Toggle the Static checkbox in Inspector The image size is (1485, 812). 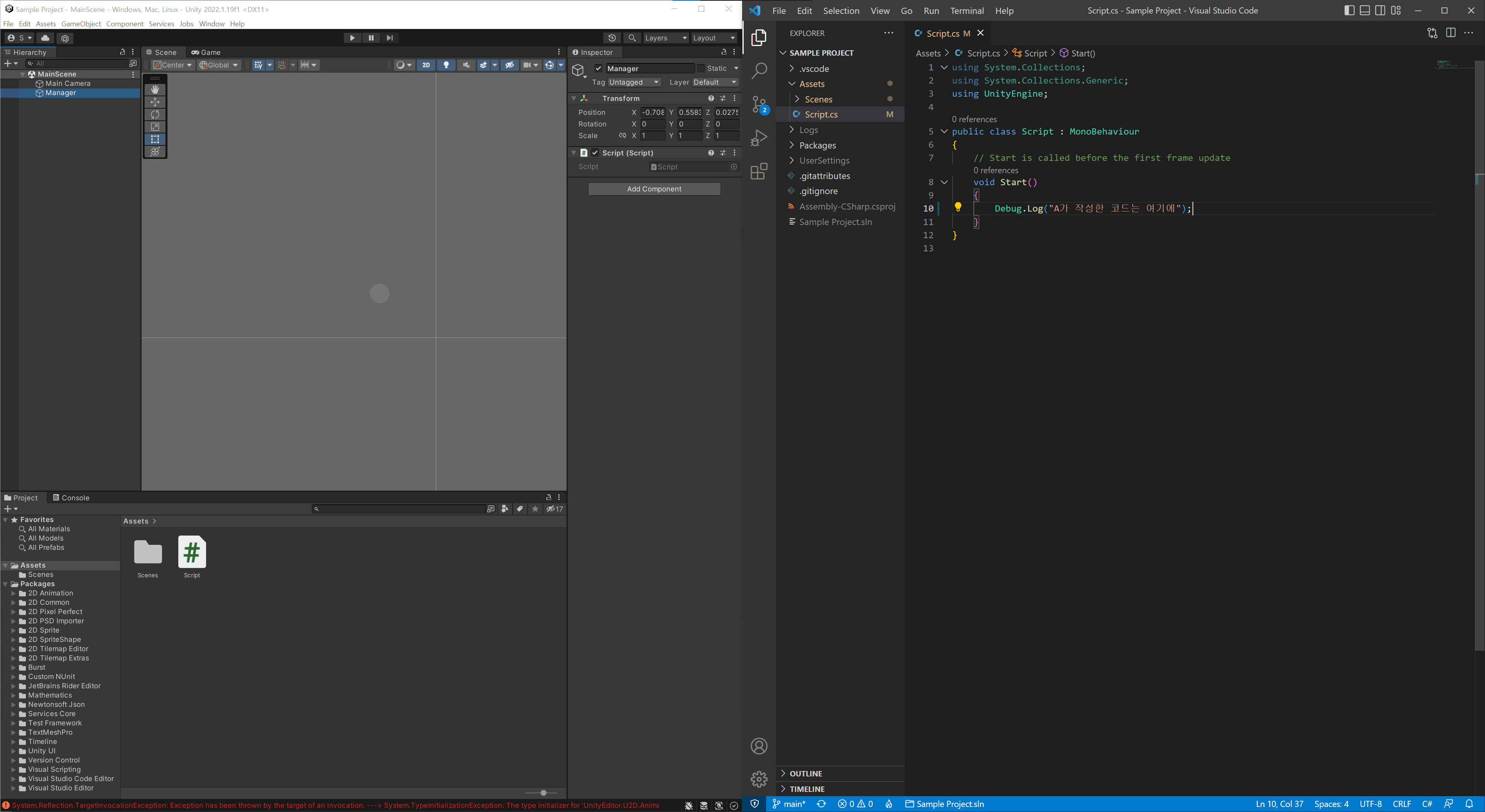[x=701, y=68]
